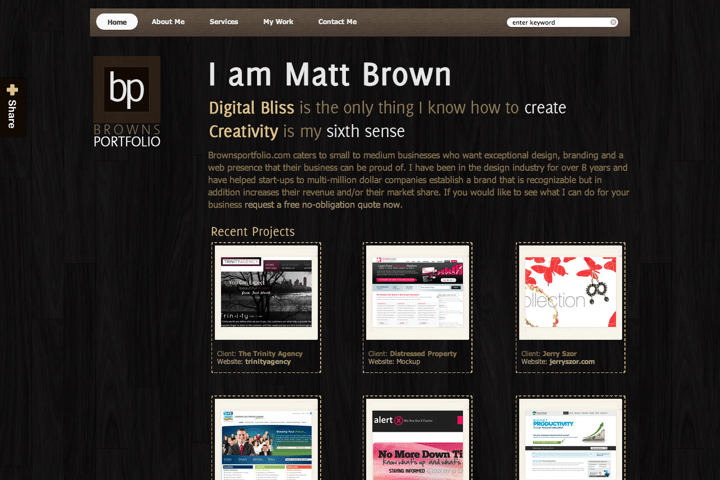Image resolution: width=720 pixels, height=480 pixels.
Task: Click the bp Browns Portfolio logo
Action: (x=127, y=102)
